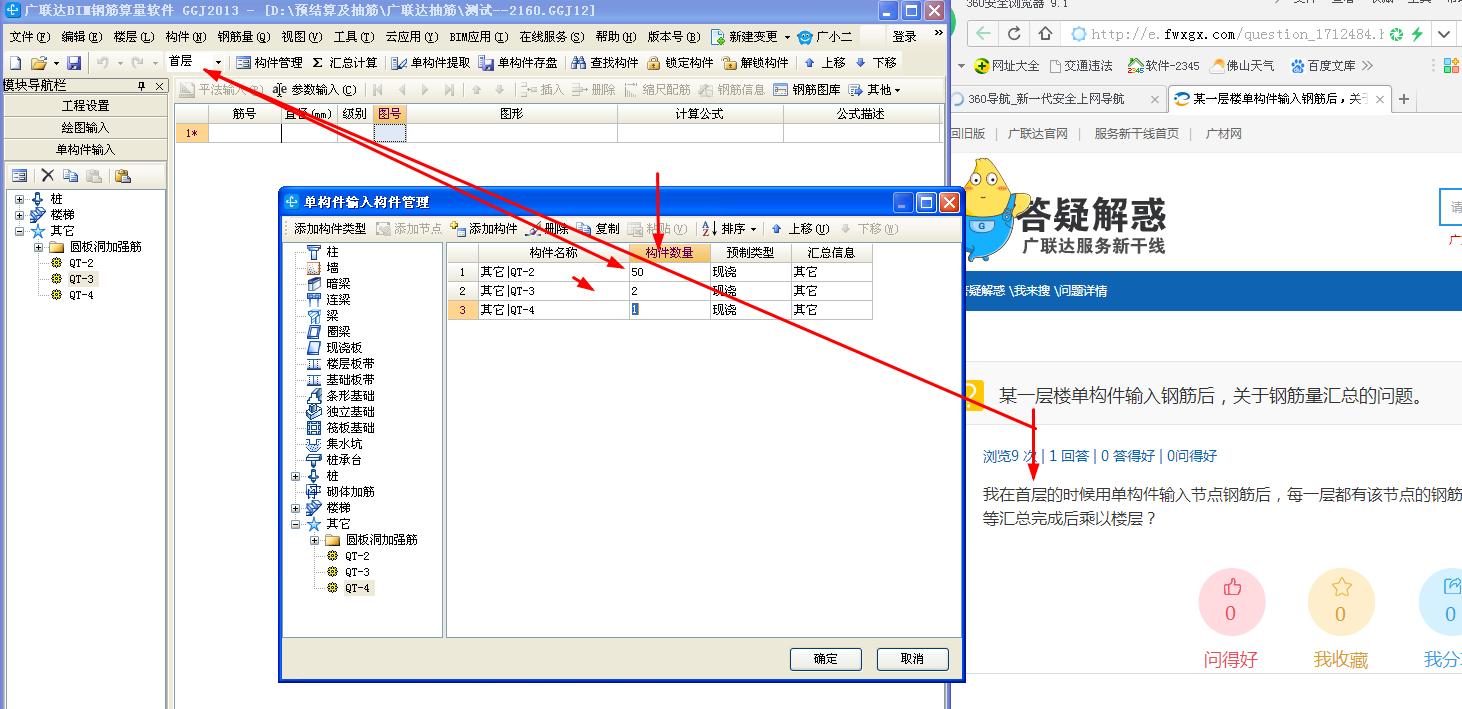
Task: Click 删除 in the dialog toolbar
Action: 548,229
